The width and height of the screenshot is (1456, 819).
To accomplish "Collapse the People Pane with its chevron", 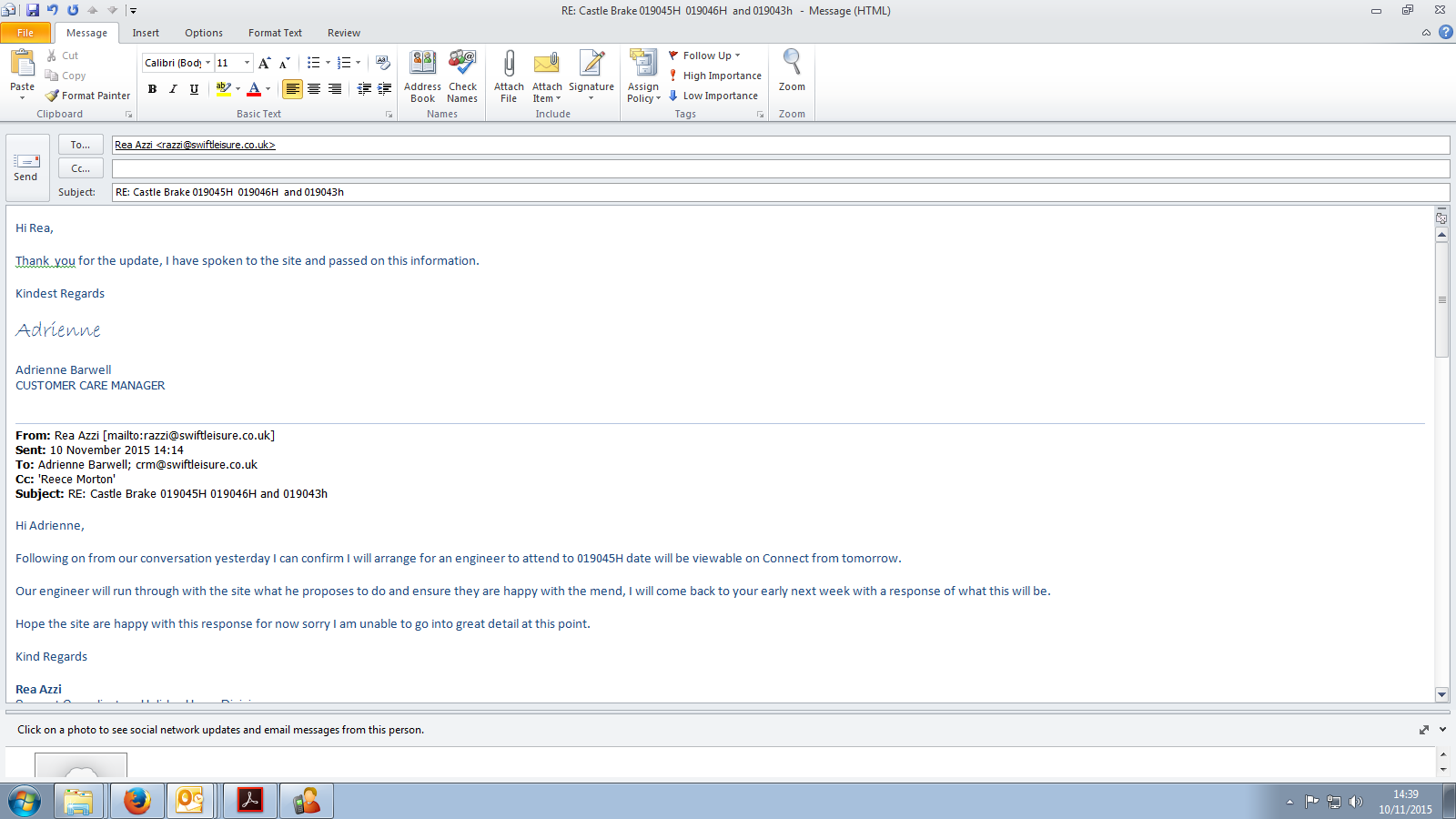I will [x=1442, y=730].
